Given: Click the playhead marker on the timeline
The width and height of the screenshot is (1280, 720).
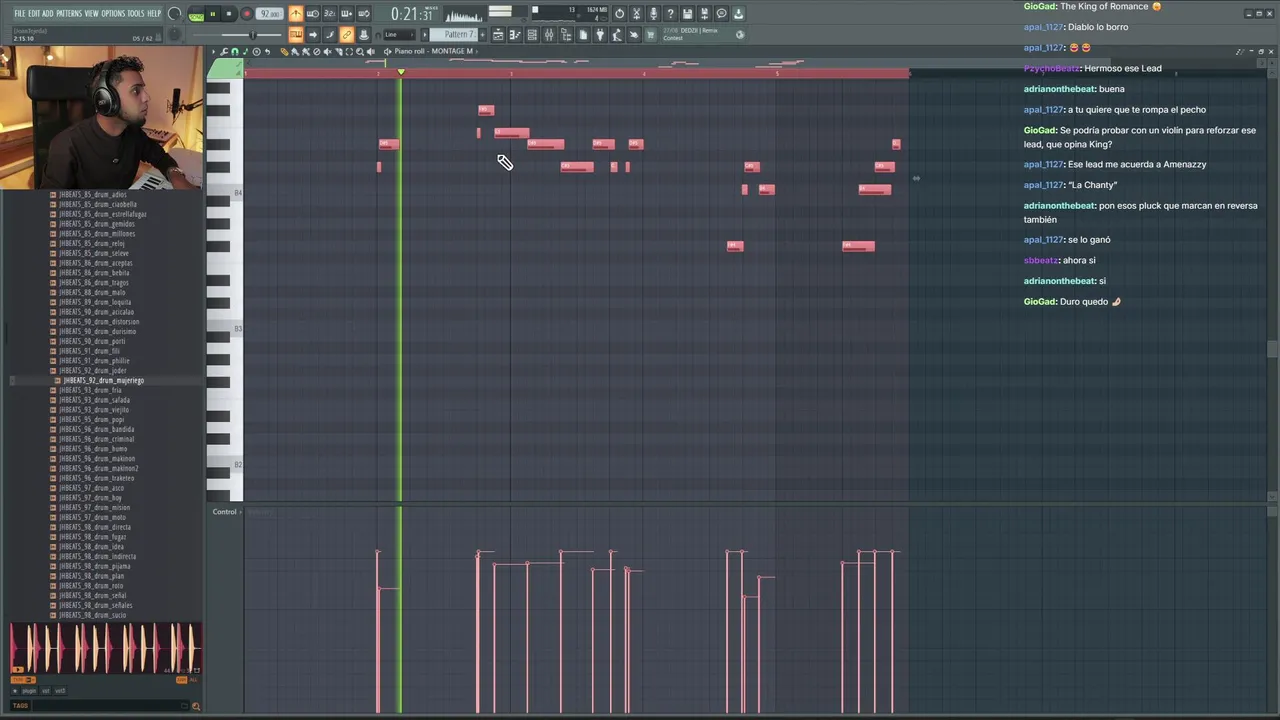Looking at the screenshot, I should (401, 72).
